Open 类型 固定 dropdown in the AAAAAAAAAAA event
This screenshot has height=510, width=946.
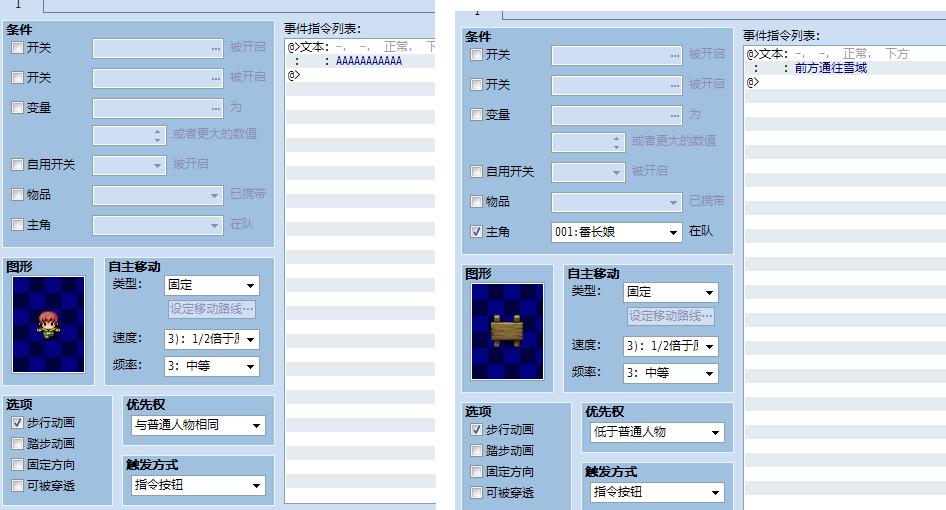[x=212, y=285]
